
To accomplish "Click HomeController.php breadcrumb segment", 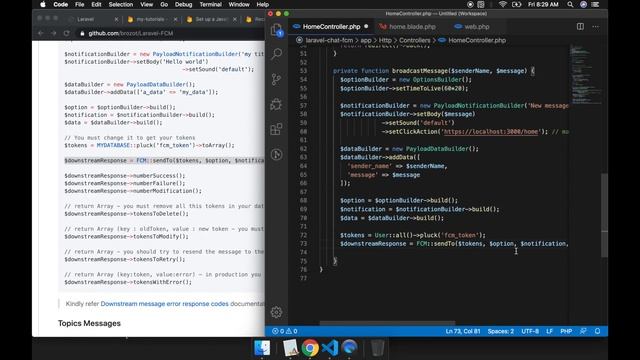I will tap(477, 40).
